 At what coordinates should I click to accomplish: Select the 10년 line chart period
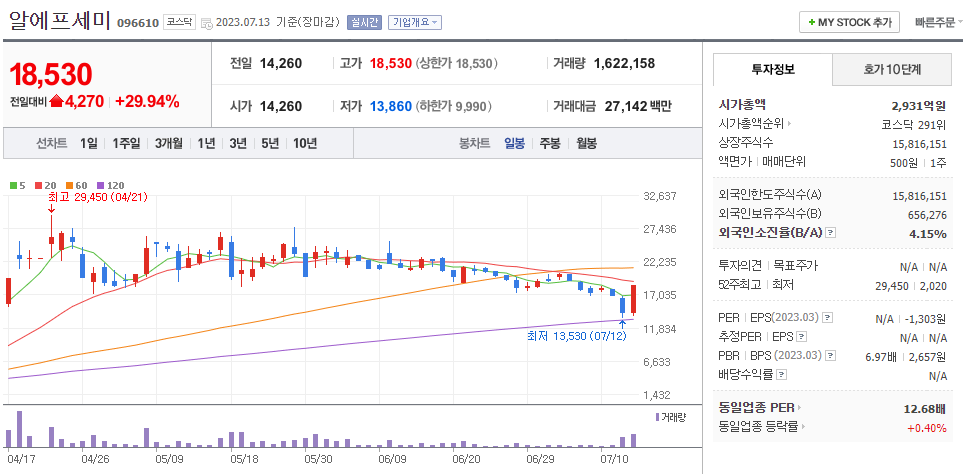[x=305, y=144]
